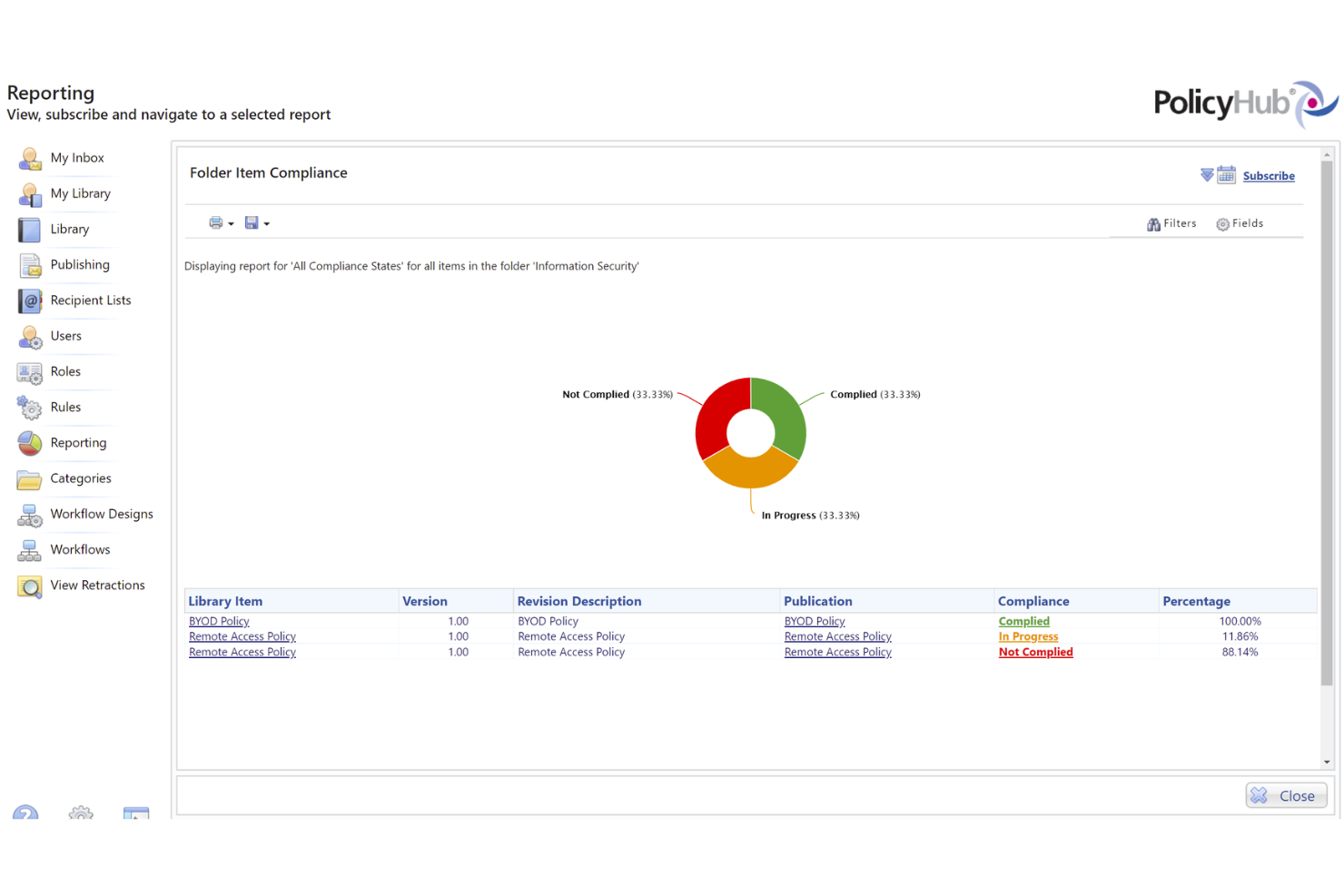
Task: Open Categories menu item
Action: [81, 478]
